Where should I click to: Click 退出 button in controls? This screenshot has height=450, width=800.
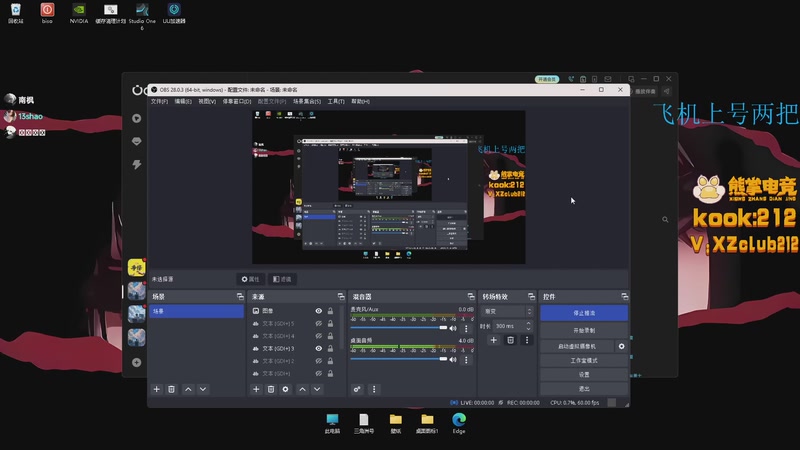point(584,389)
